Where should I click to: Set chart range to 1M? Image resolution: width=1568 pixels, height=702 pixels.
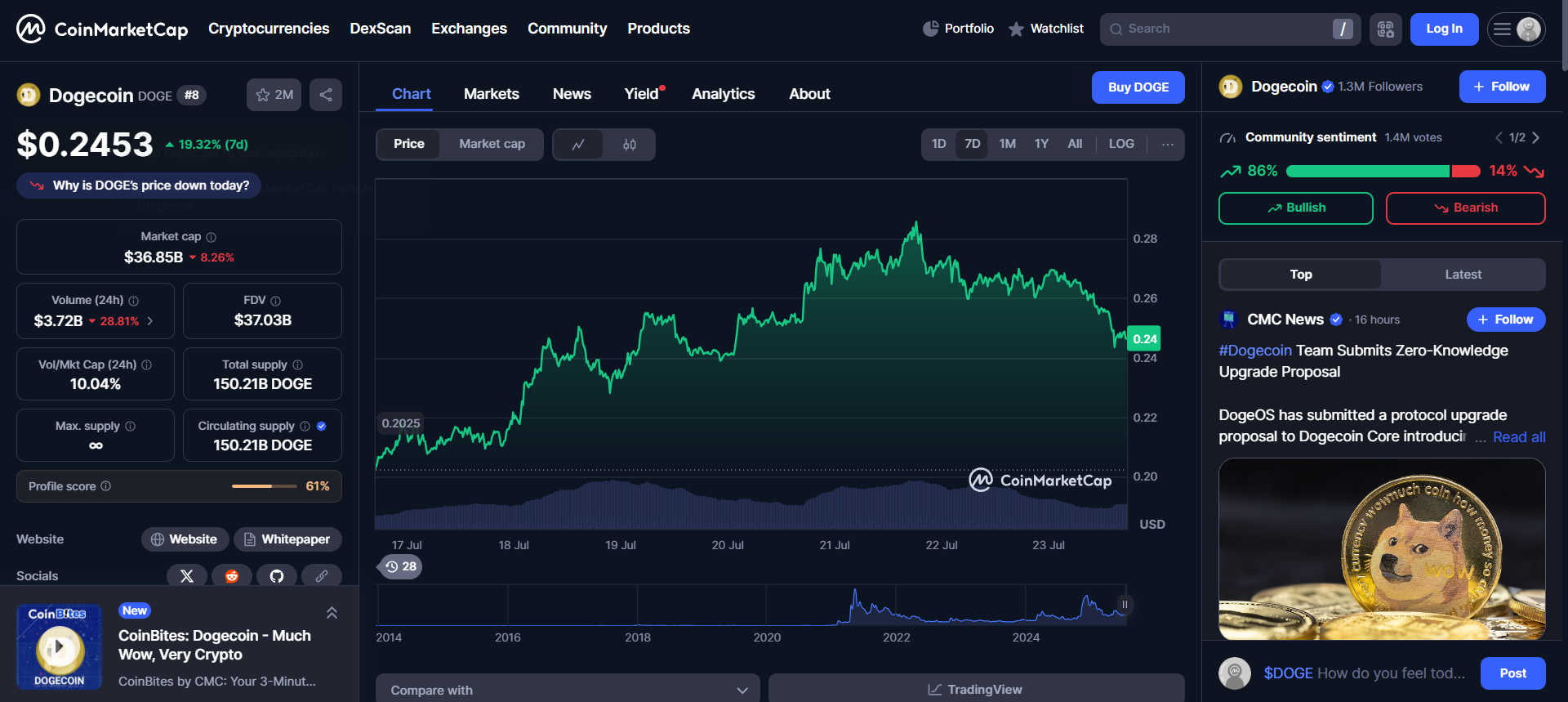point(1008,144)
